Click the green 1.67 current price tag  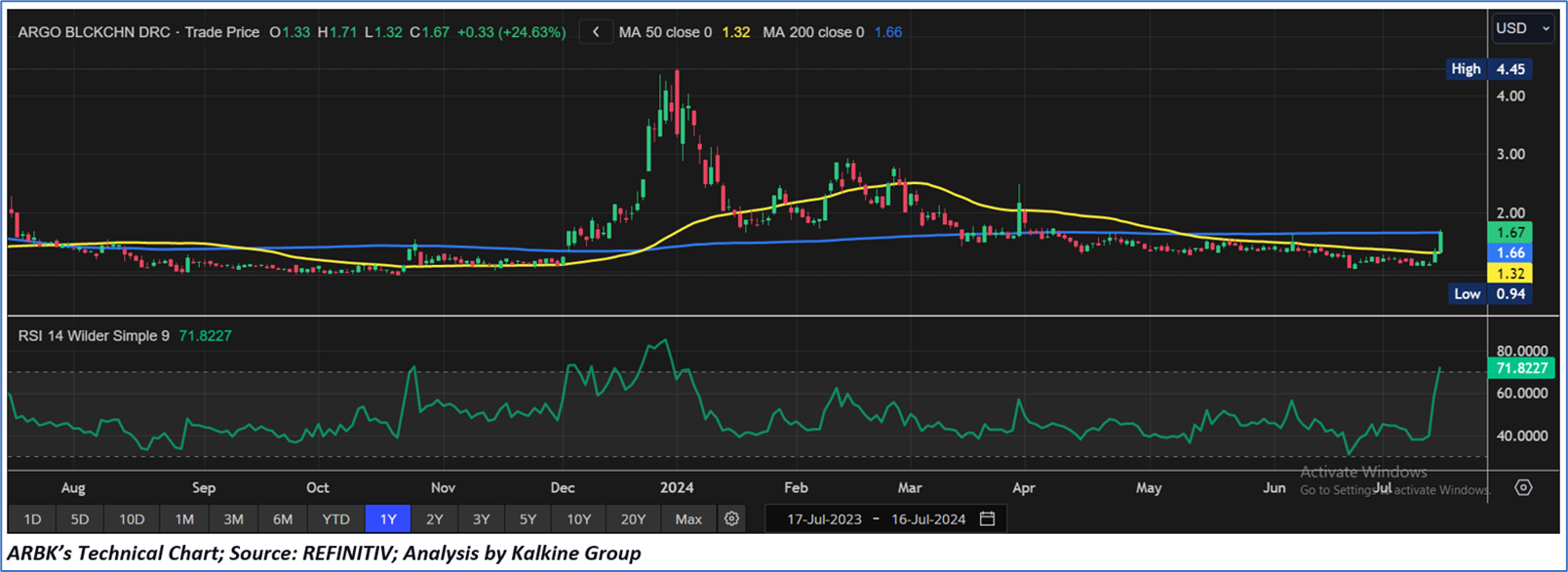pyautogui.click(x=1510, y=233)
